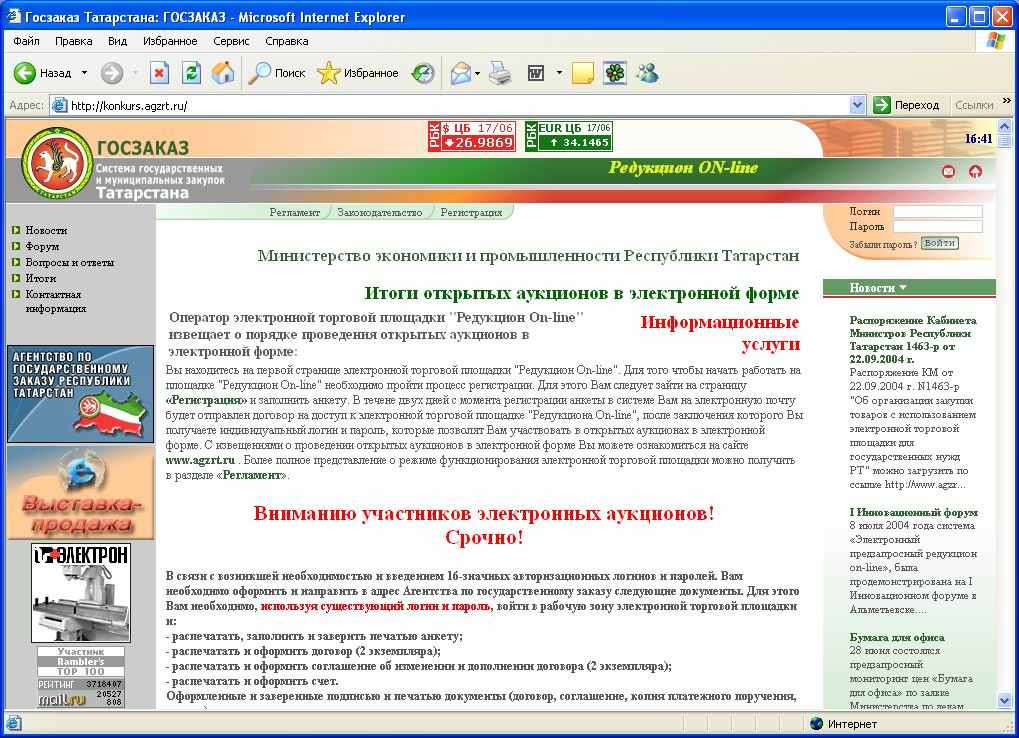The height and width of the screenshot is (738, 1019).
Task: Open the Справка menu
Action: click(287, 41)
